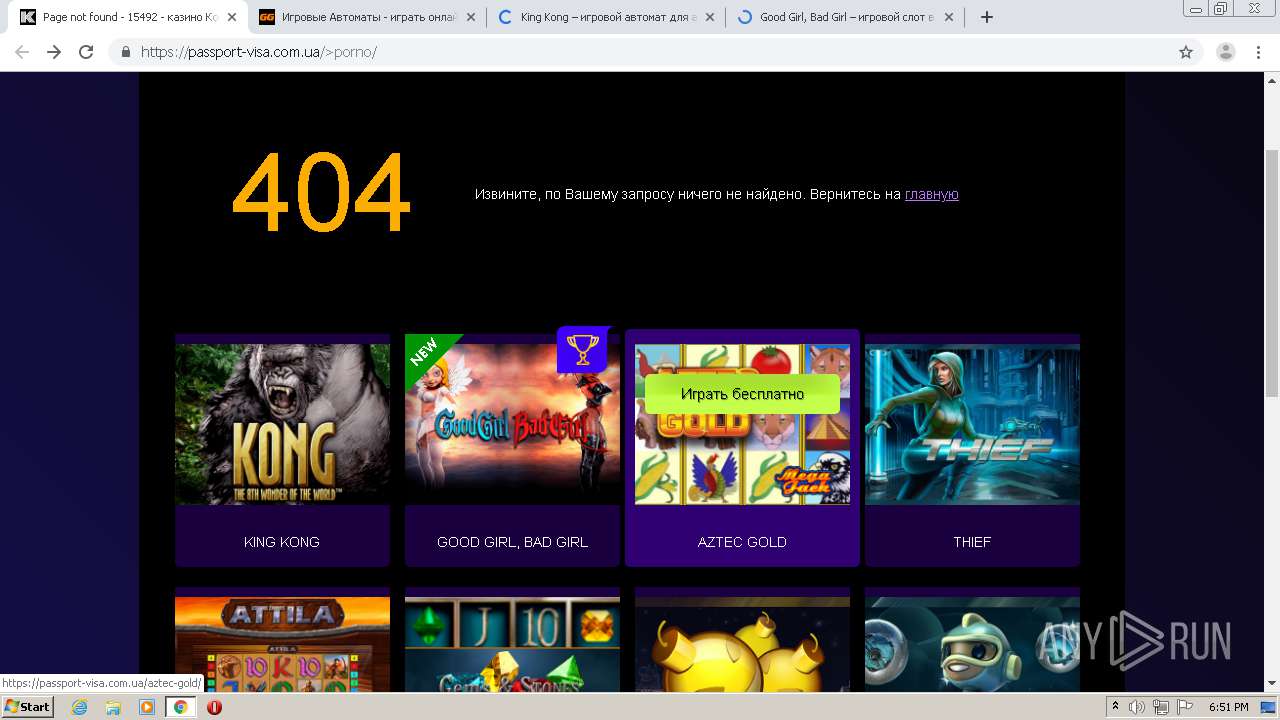Close the 'Good Girl, Bad Girl' tab
1280x720 pixels.
pos(949,17)
